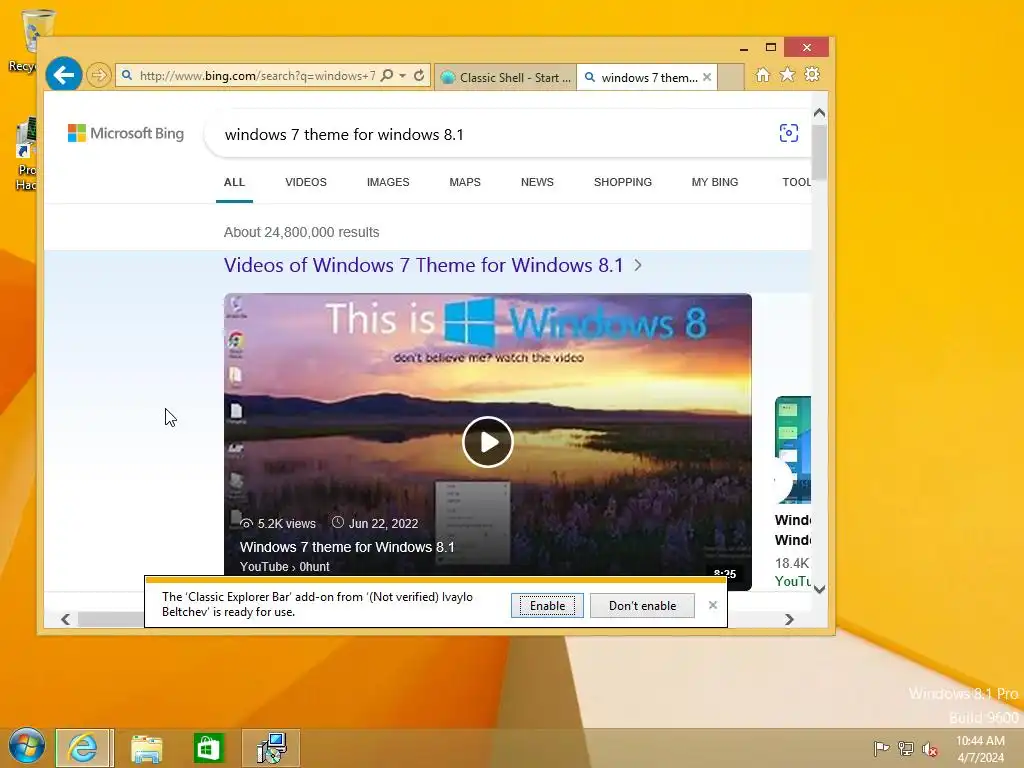Select Process Hacker desktop shortcut
Image resolution: width=1024 pixels, height=768 pixels.
click(27, 155)
